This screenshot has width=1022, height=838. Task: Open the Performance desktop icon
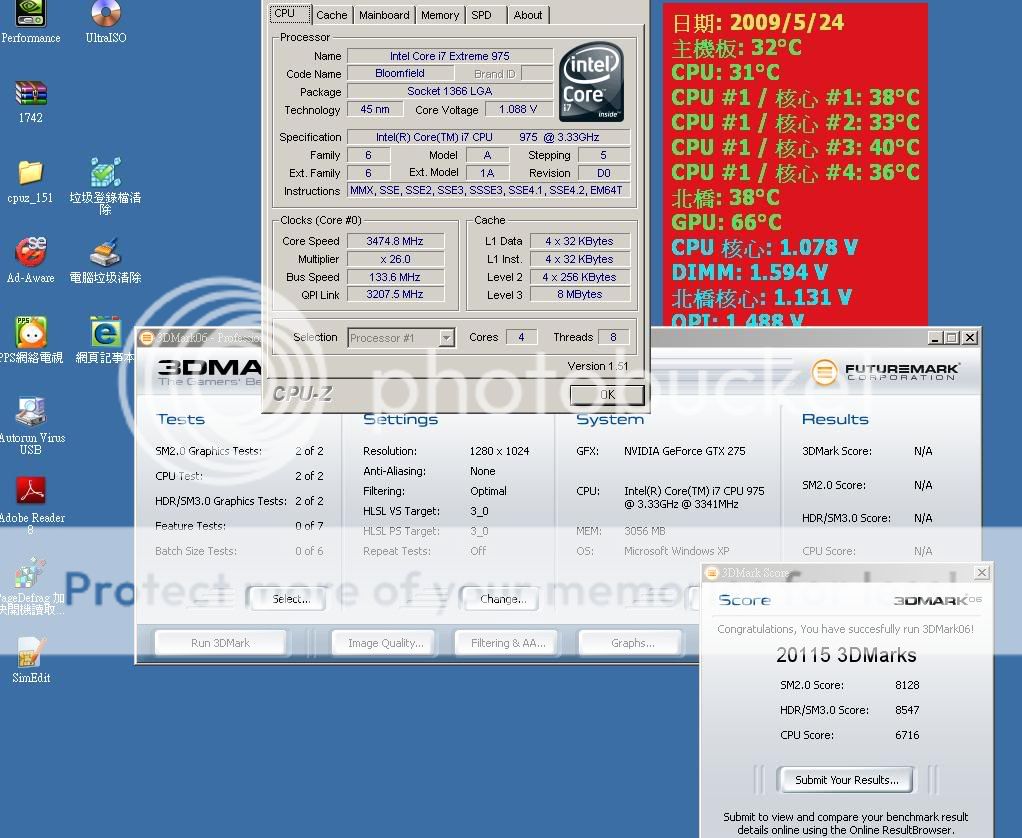pos(30,22)
